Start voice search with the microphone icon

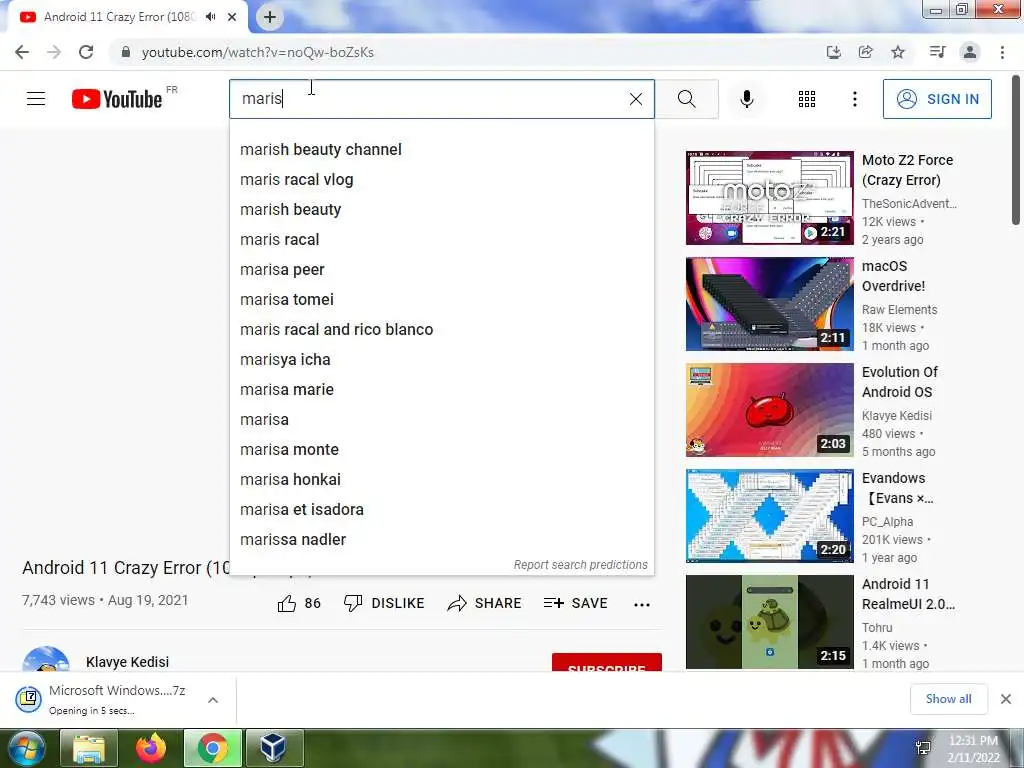pos(746,99)
